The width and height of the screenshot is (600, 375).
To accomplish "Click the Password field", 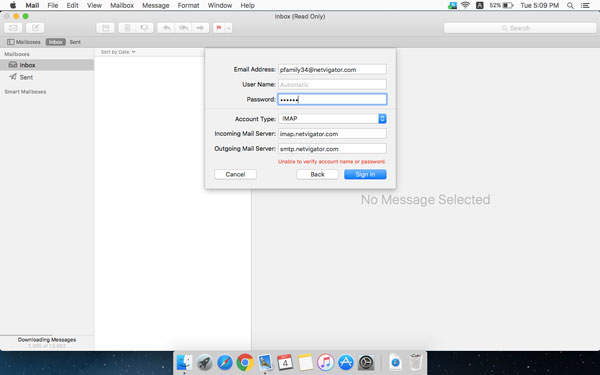I will [332, 99].
